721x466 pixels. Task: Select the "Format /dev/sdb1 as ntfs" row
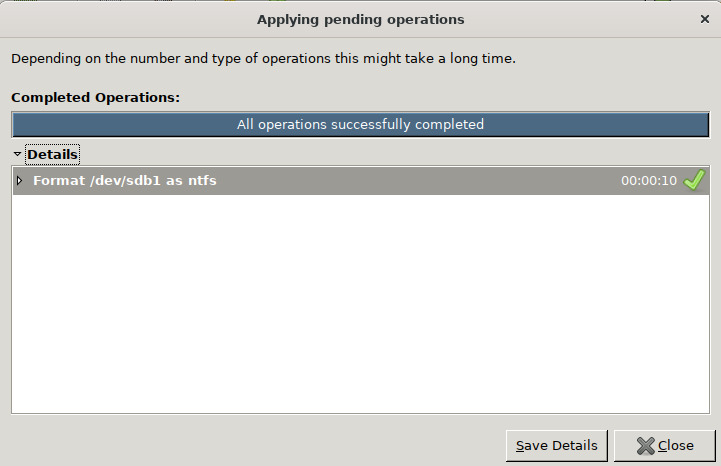[x=300, y=181]
